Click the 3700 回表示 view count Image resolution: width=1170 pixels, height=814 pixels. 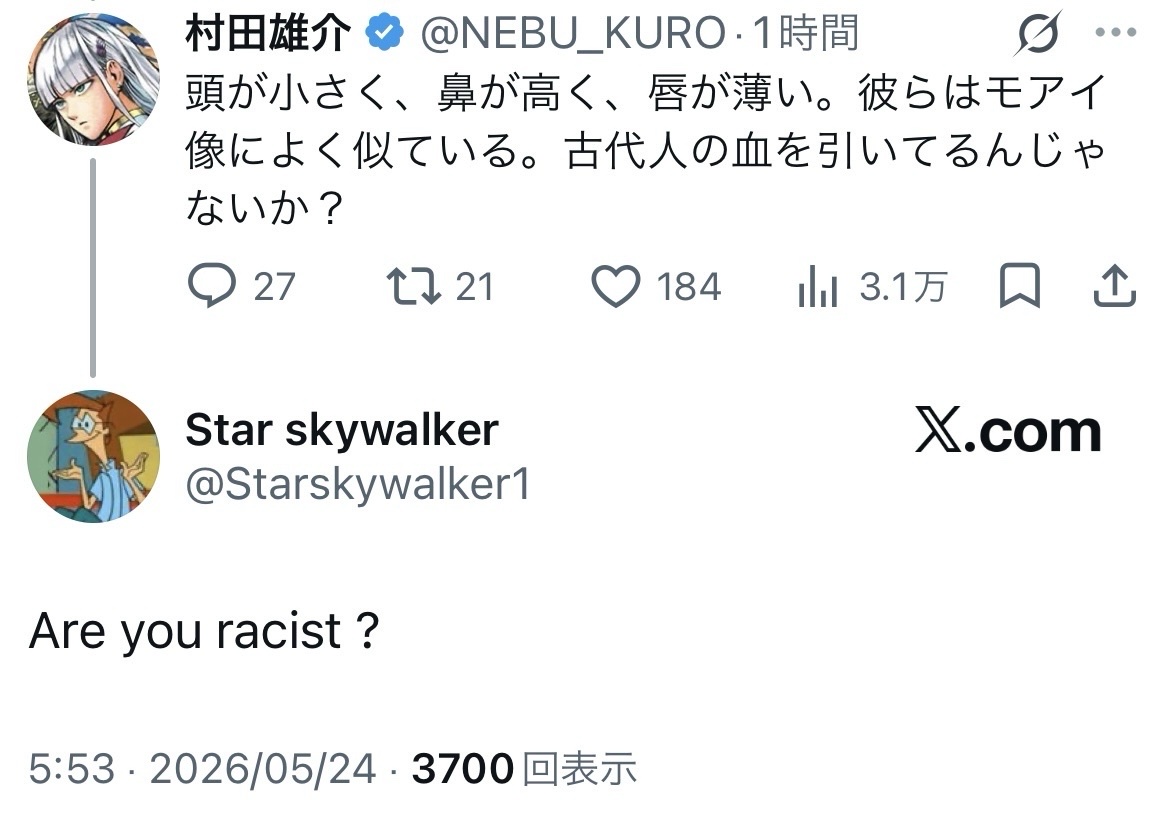[525, 769]
